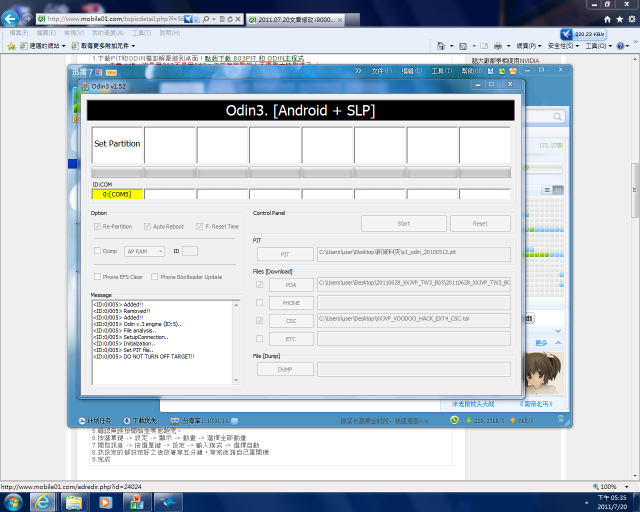Refresh the mobile01 page in the address bar
Image resolution: width=640 pixels, height=512 pixels.
coord(230,19)
